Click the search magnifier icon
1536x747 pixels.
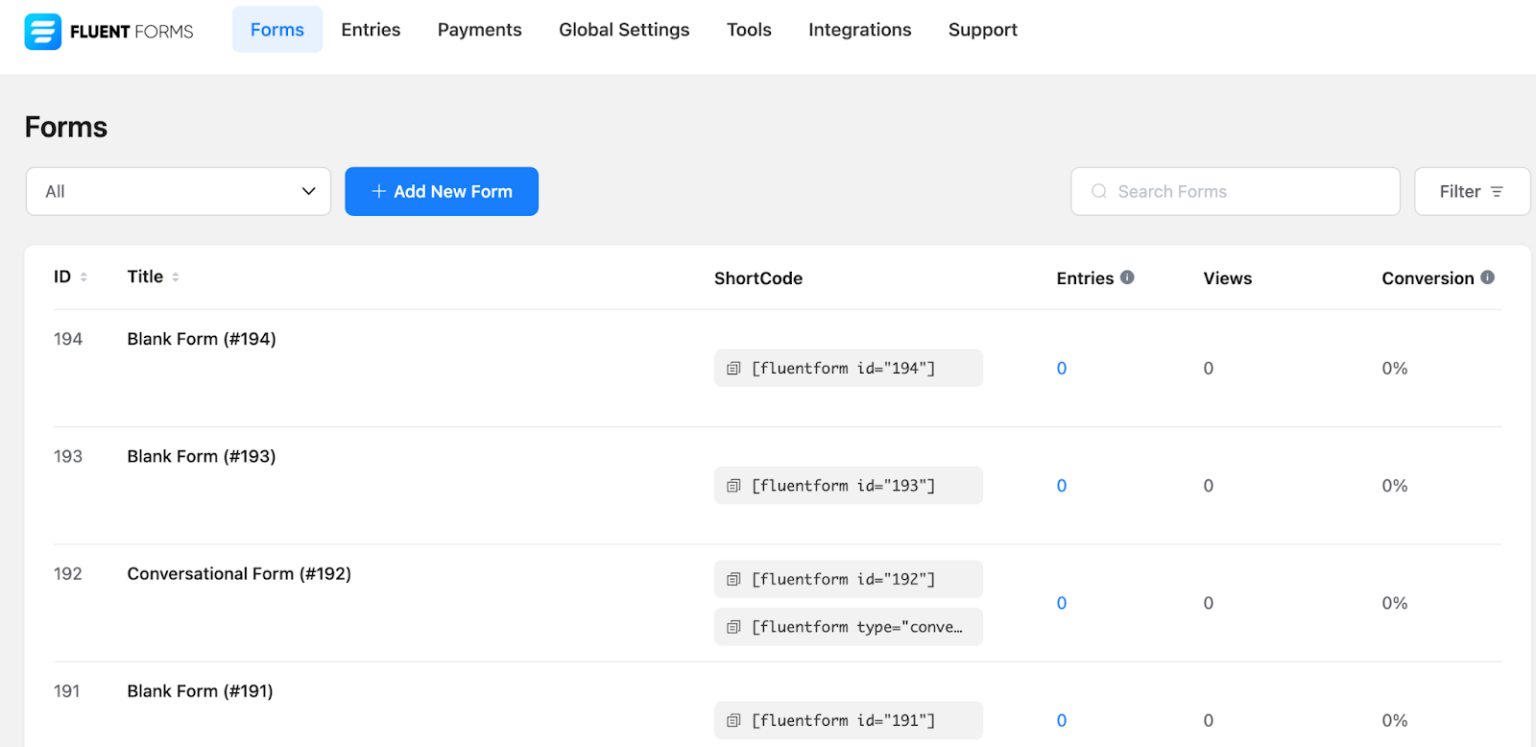[x=1099, y=191]
